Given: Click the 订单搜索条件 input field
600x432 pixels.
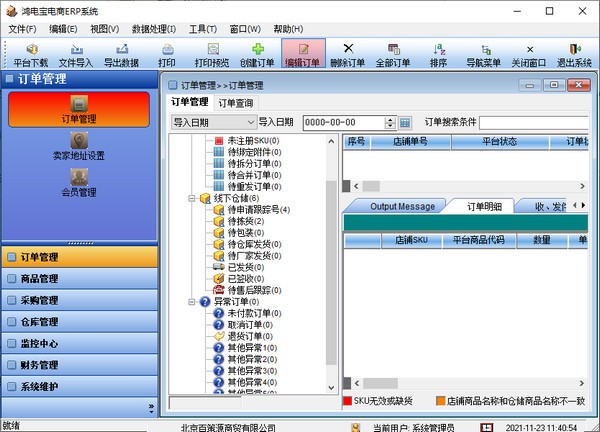Looking at the screenshot, I should [x=538, y=123].
